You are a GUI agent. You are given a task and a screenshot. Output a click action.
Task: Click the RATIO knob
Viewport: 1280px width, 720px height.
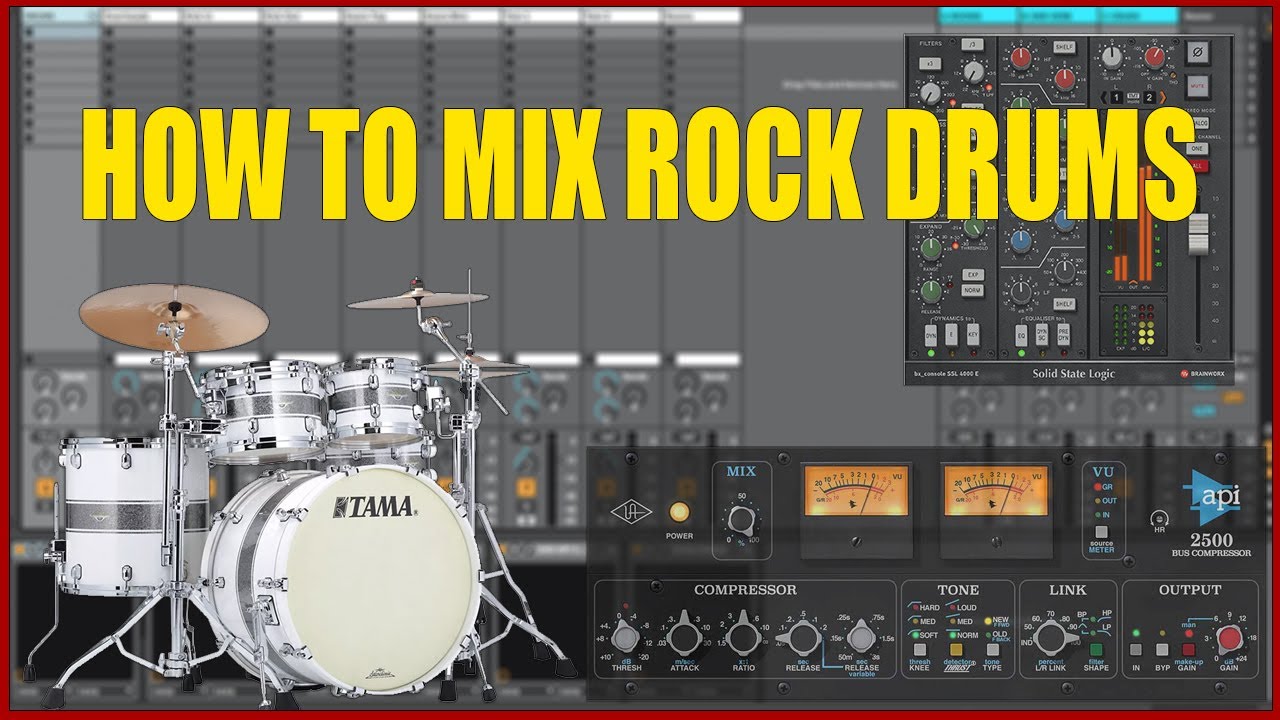743,637
